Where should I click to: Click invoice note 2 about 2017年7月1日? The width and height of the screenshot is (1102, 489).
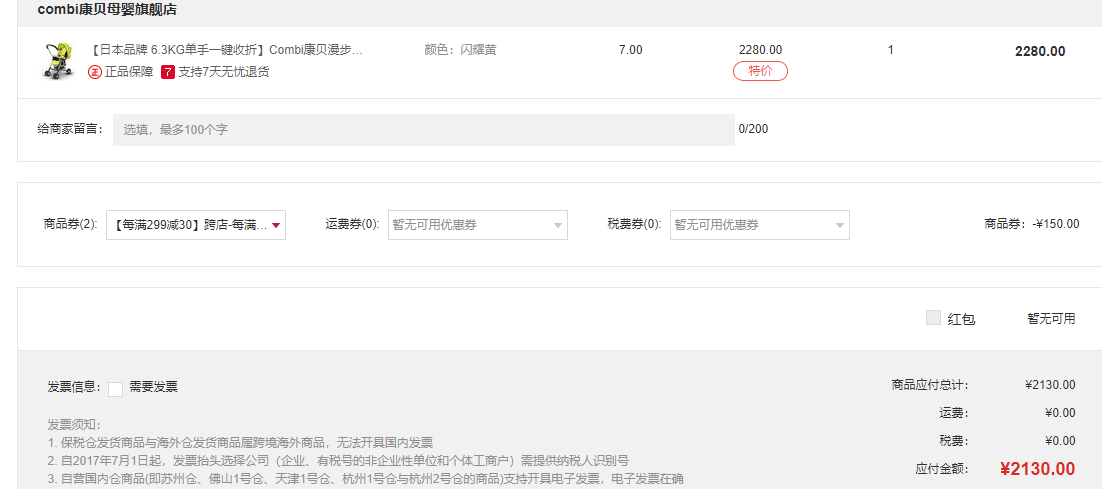tap(338, 461)
